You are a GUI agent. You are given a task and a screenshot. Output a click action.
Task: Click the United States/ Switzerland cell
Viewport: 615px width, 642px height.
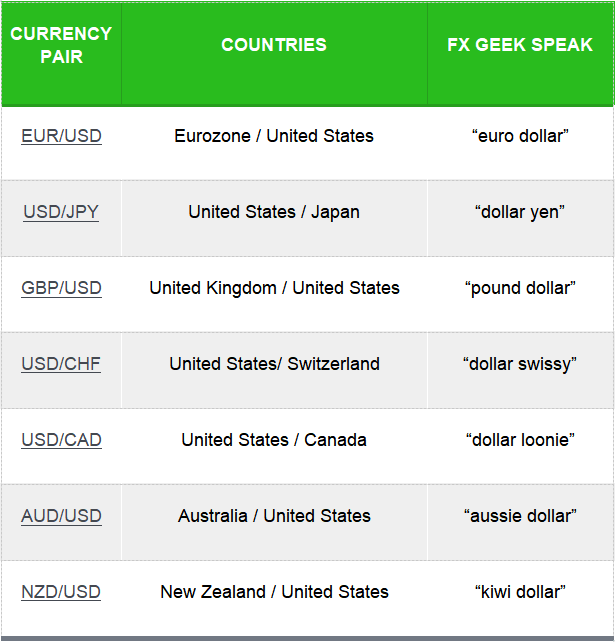(x=274, y=364)
